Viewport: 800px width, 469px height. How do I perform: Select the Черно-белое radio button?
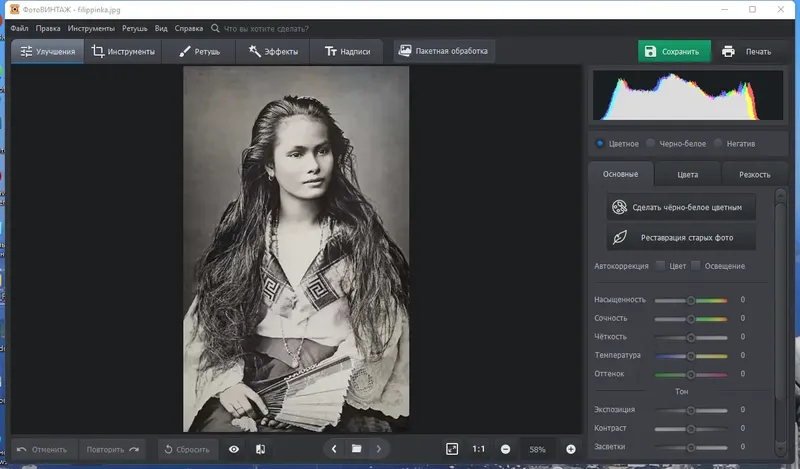pyautogui.click(x=650, y=143)
